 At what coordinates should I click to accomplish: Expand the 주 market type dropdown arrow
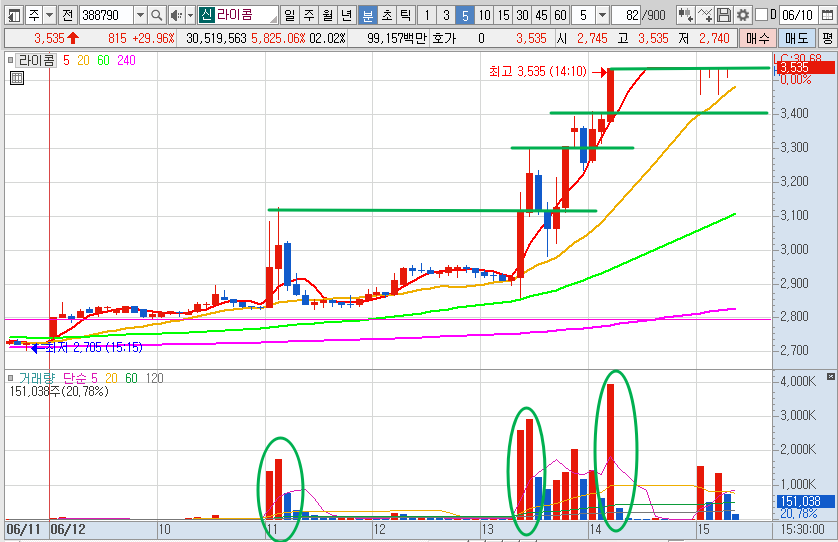tap(50, 15)
